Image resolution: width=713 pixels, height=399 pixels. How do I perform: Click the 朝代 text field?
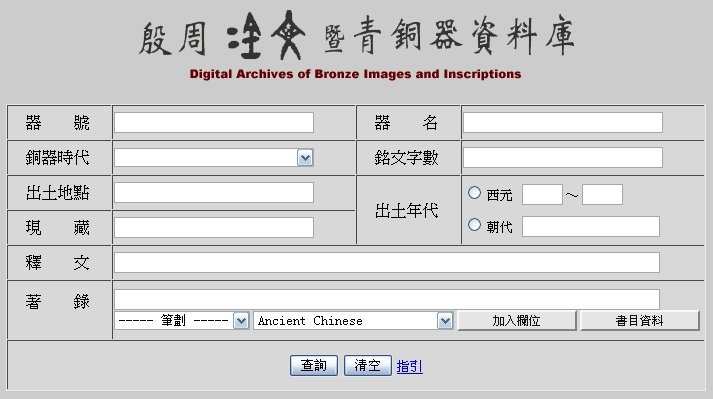591,227
